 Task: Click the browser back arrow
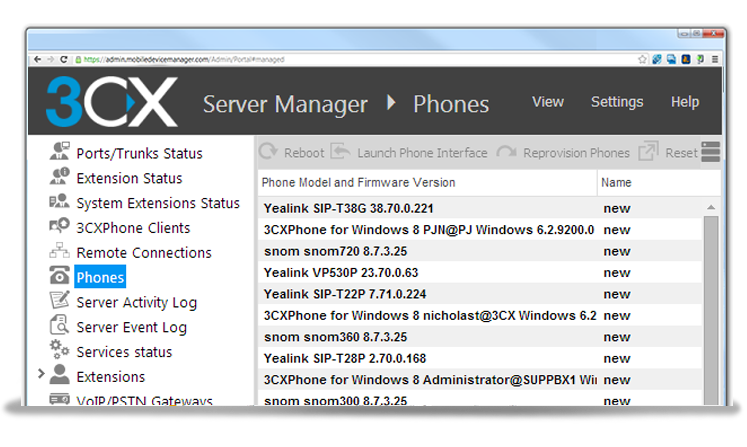(x=38, y=60)
